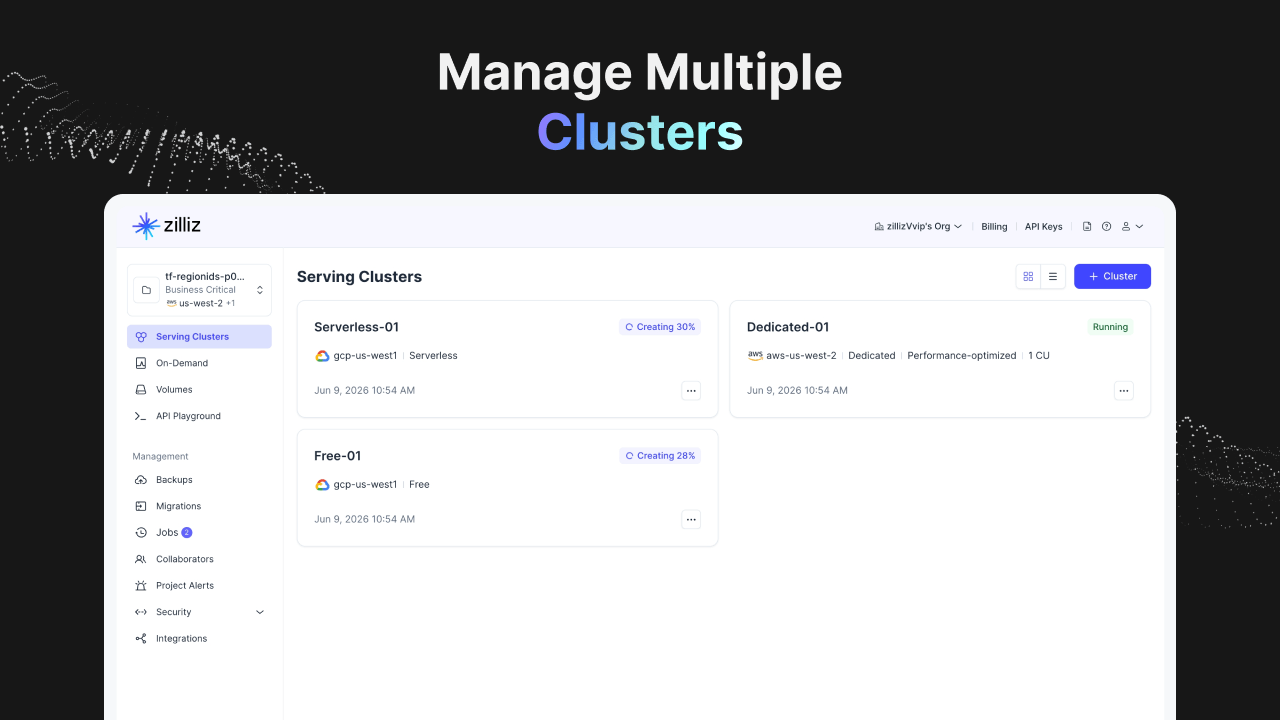Open the project selector tf-regionids

pos(199,290)
